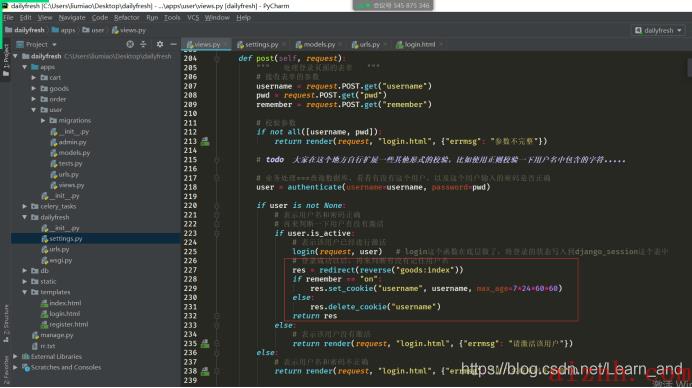Viewport: 692px width, 388px height.
Task: Open the Run menu
Action: 152,18
